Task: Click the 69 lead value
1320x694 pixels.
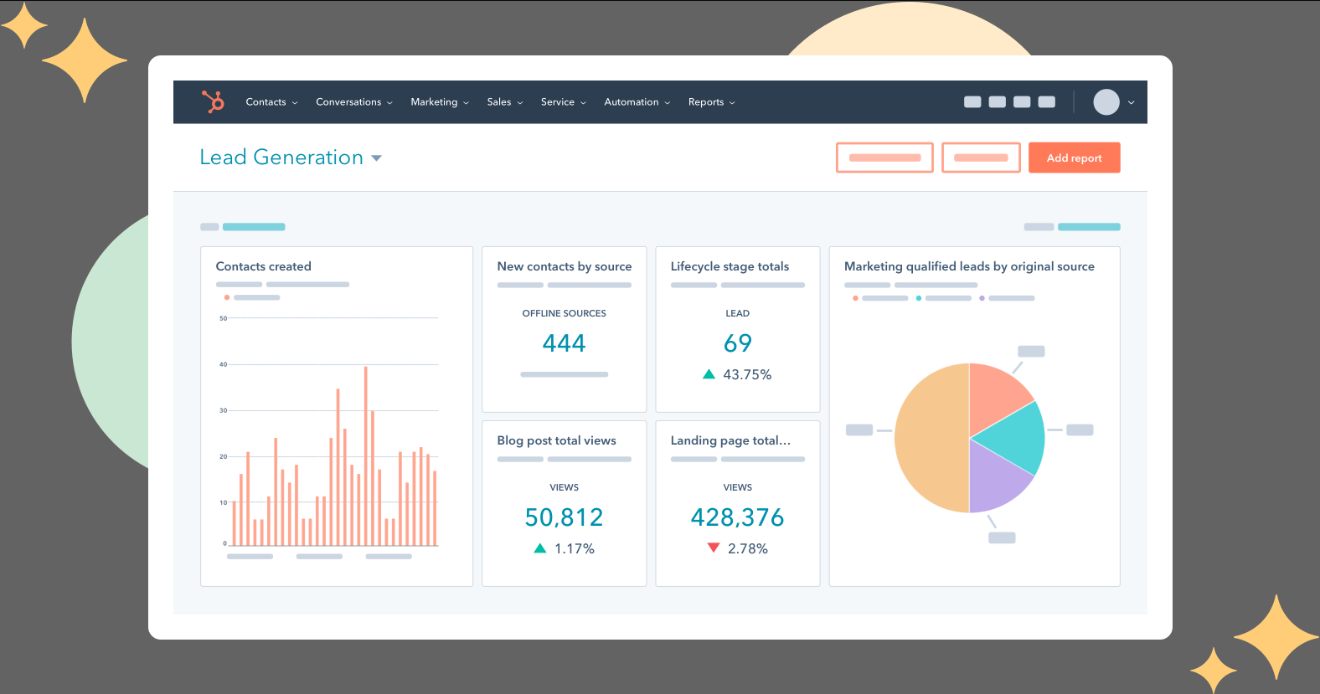Action: coord(737,343)
